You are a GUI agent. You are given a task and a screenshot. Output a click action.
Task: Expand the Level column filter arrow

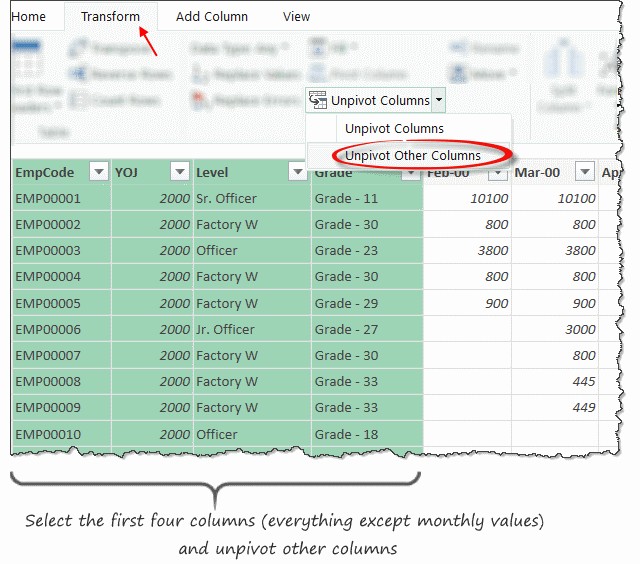(297, 172)
